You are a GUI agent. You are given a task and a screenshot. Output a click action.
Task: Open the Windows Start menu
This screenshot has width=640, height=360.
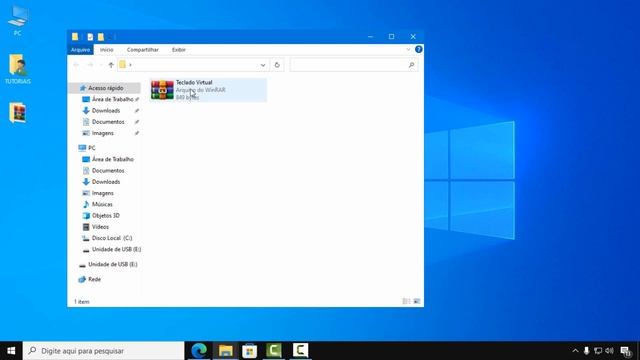point(11,351)
